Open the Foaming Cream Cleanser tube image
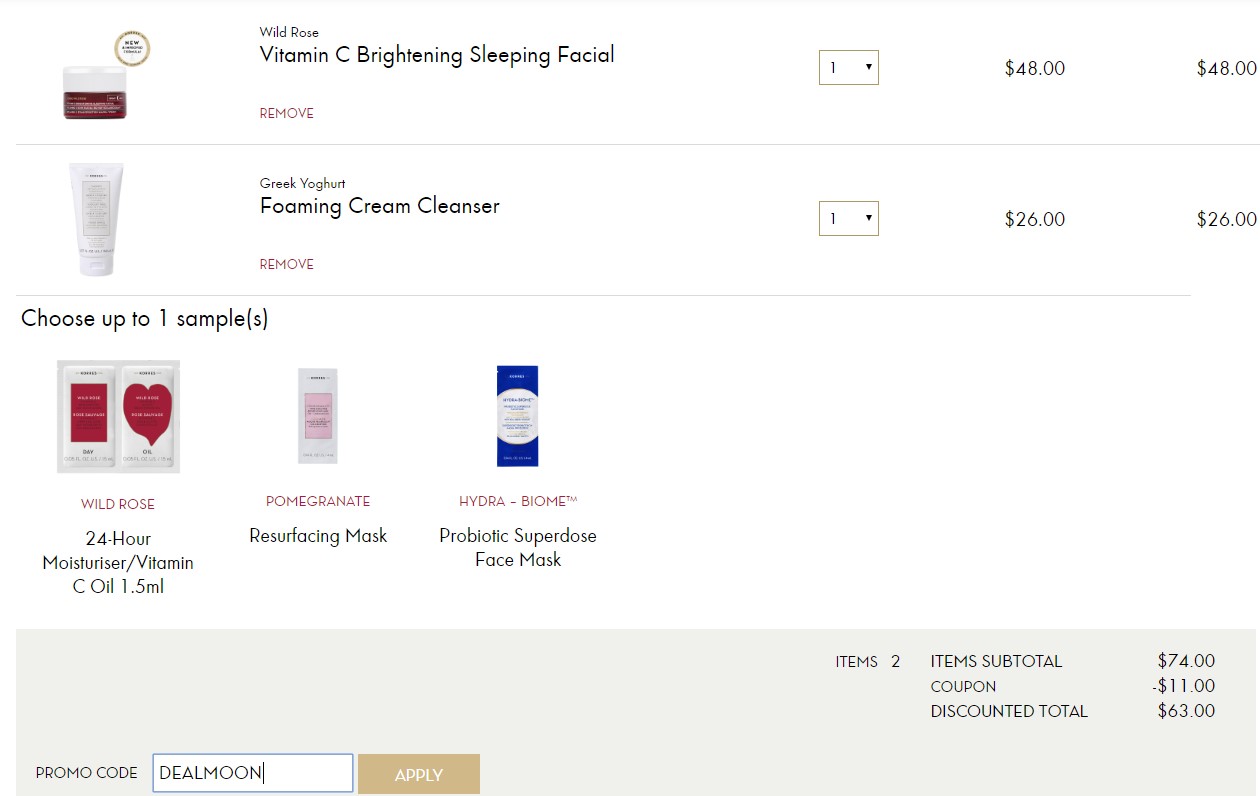The height and width of the screenshot is (796, 1260). [96, 220]
